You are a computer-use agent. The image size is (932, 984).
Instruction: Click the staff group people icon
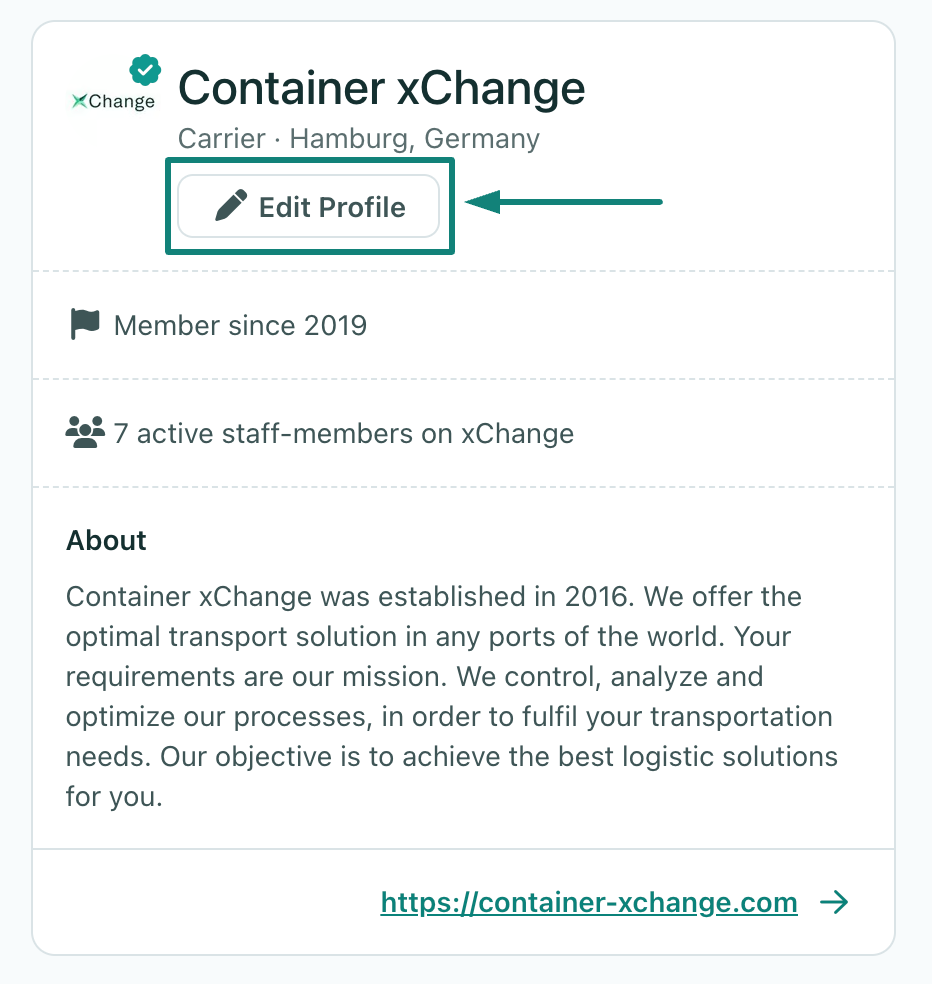click(85, 432)
